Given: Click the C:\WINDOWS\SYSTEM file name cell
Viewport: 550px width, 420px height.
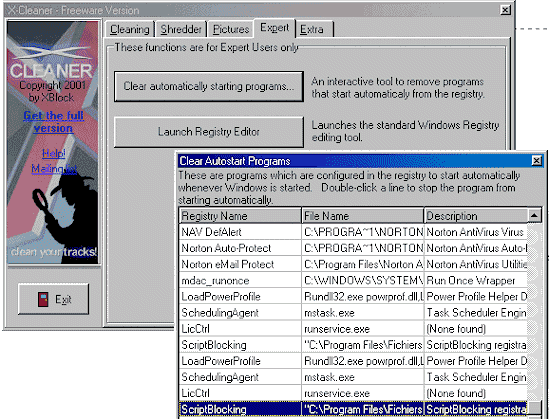Looking at the screenshot, I should (x=363, y=280).
